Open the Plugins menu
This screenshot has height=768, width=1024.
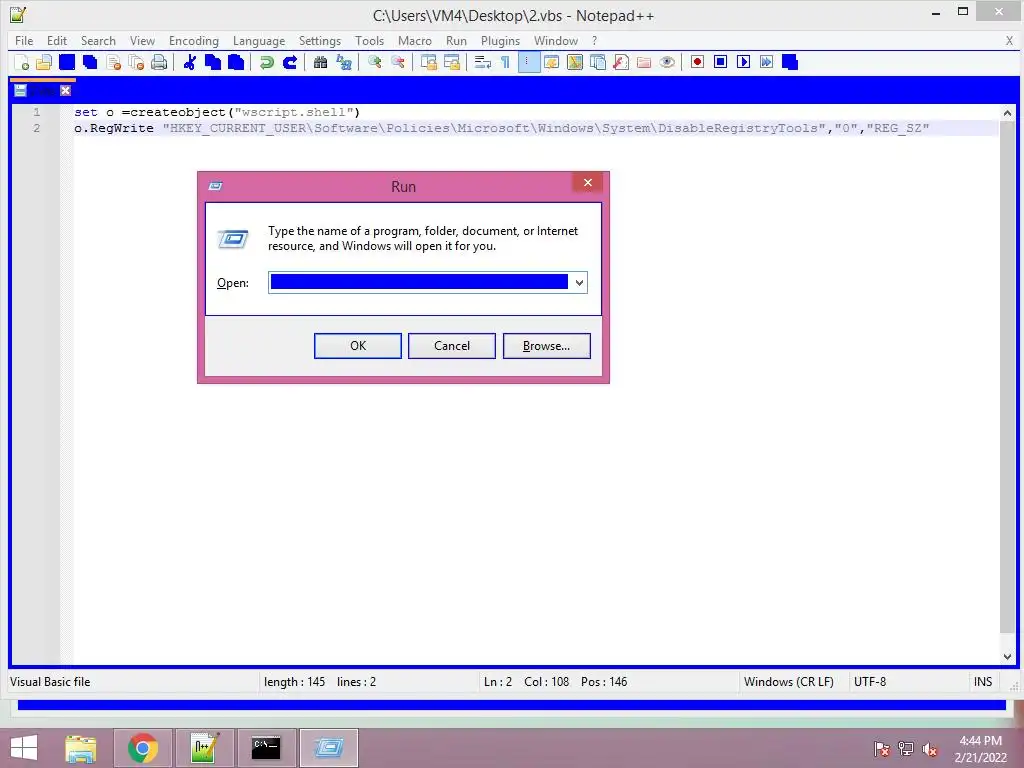pyautogui.click(x=500, y=40)
